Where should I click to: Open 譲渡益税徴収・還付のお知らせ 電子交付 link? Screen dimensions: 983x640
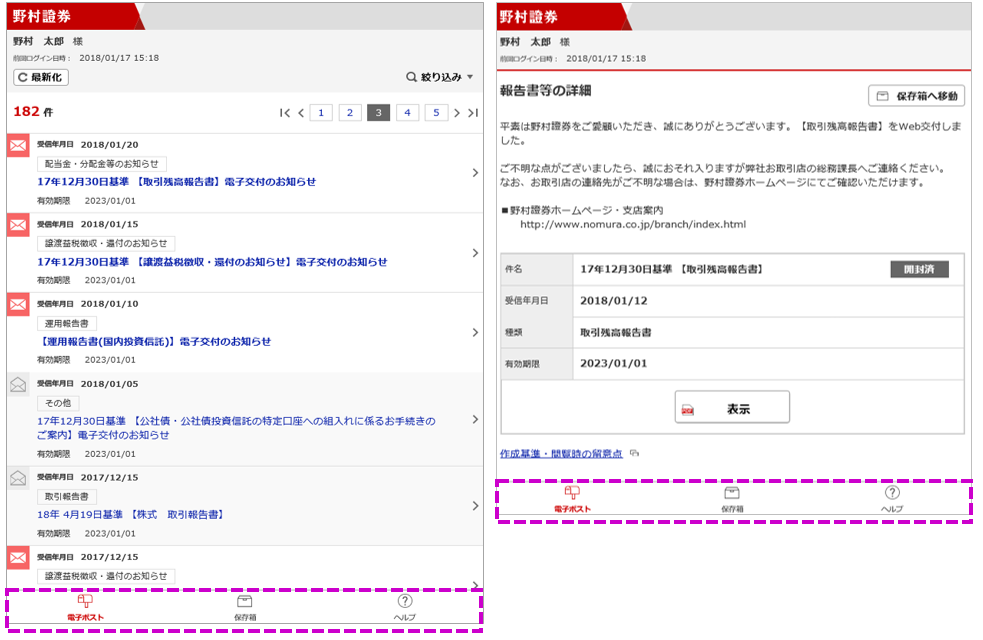[212, 262]
